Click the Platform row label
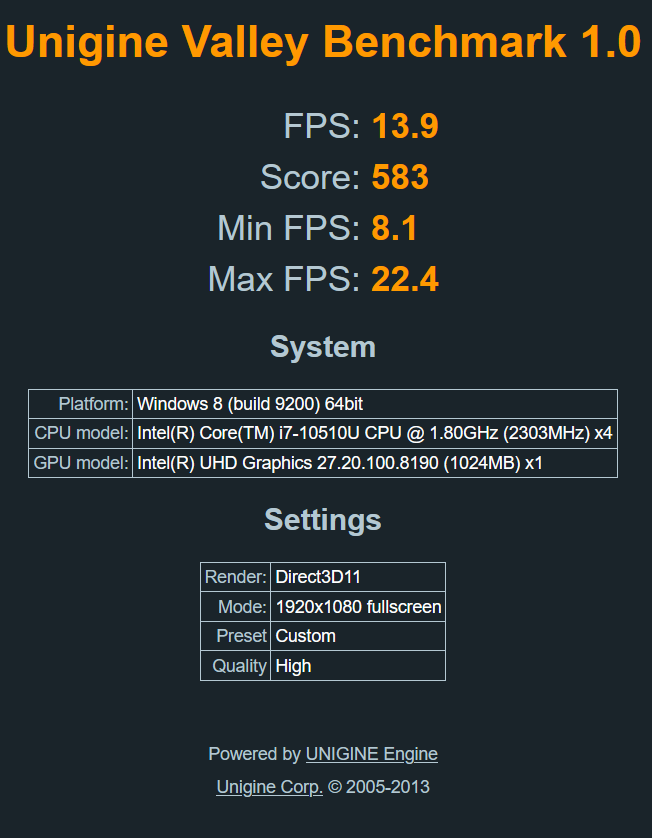This screenshot has width=652, height=838. point(93,404)
